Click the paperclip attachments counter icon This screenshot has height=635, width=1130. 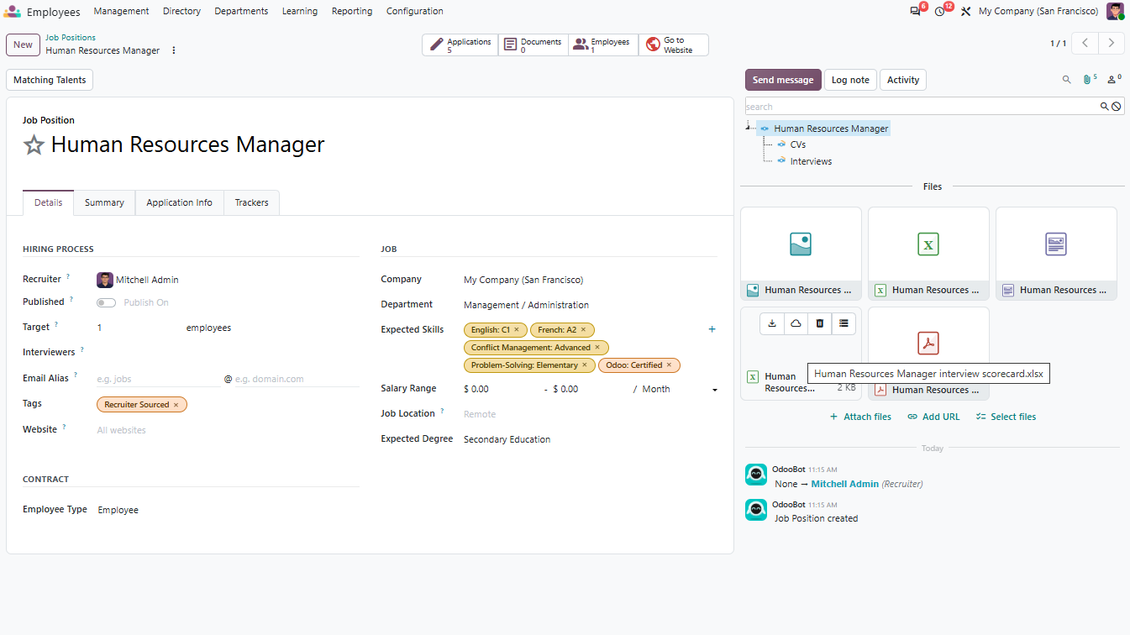tap(1090, 79)
